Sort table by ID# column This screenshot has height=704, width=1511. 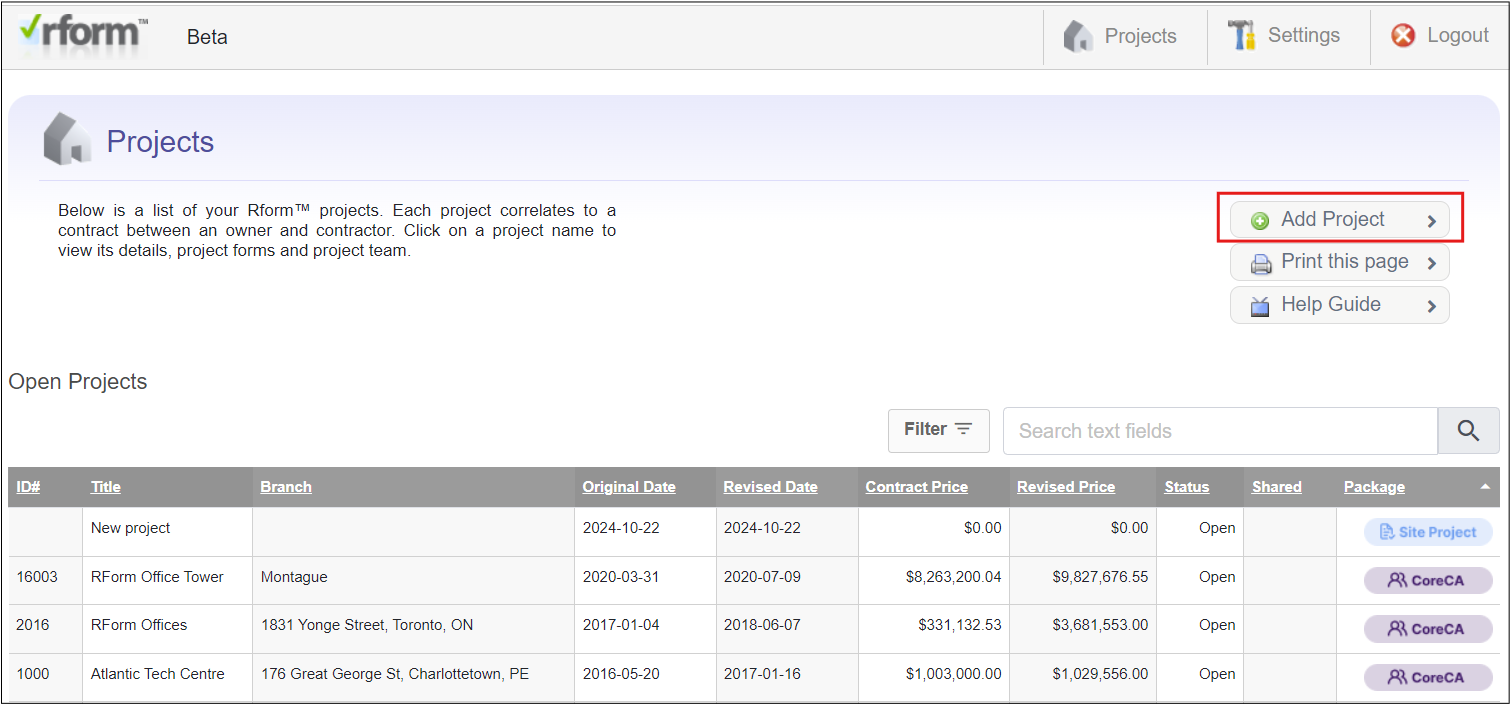coord(28,487)
